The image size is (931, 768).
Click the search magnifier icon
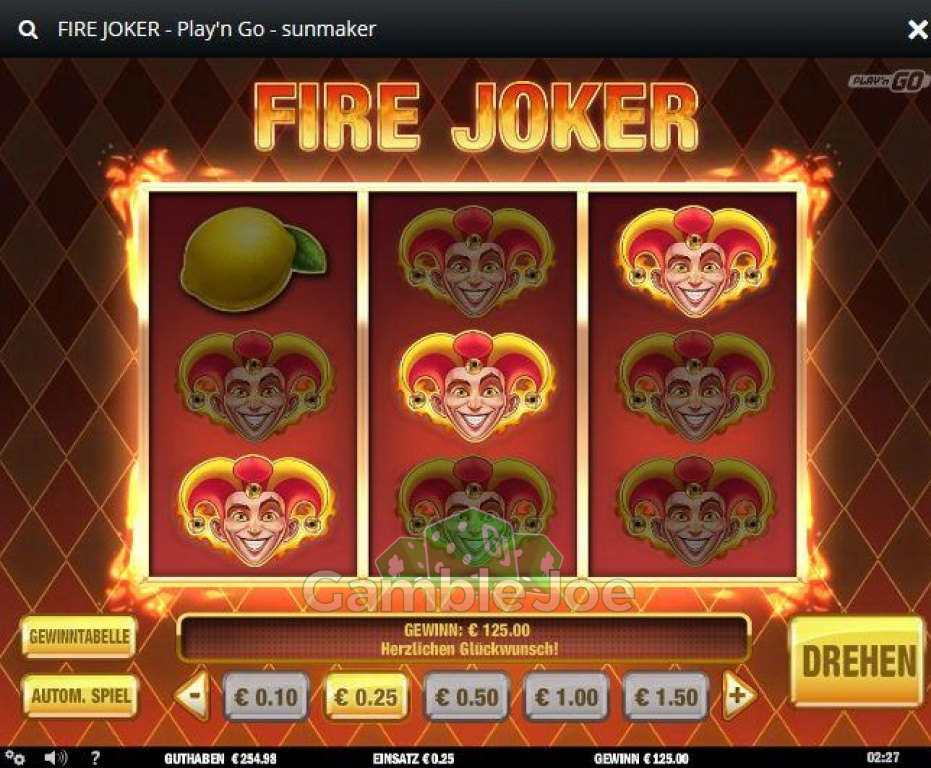click(x=28, y=30)
